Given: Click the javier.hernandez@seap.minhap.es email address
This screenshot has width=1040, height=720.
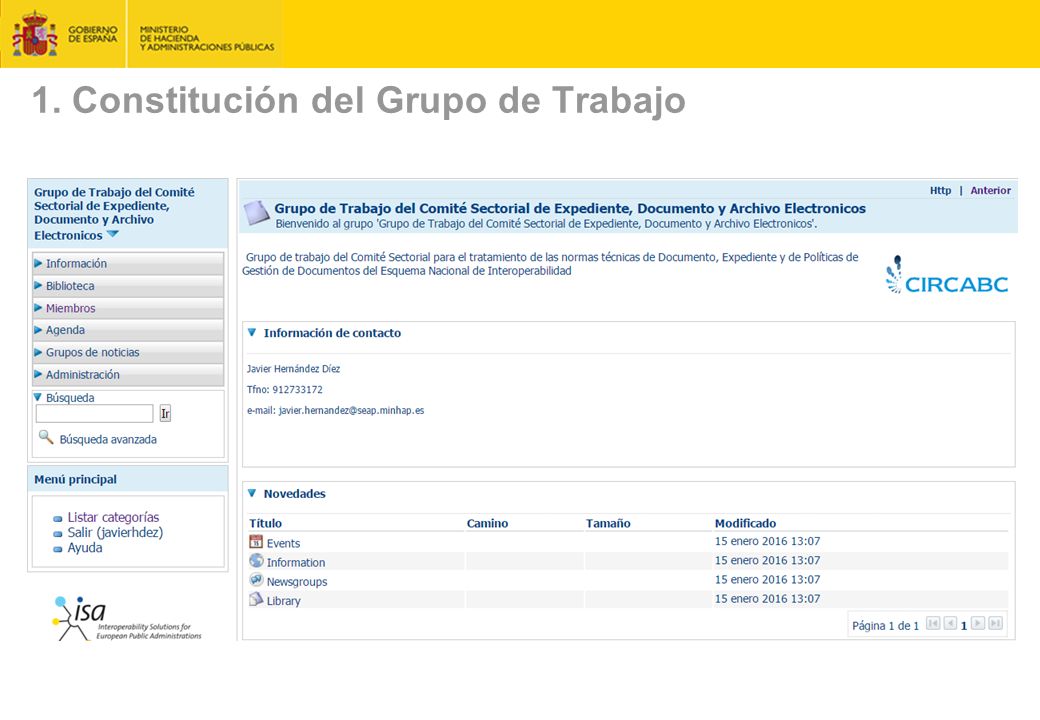Looking at the screenshot, I should (351, 410).
